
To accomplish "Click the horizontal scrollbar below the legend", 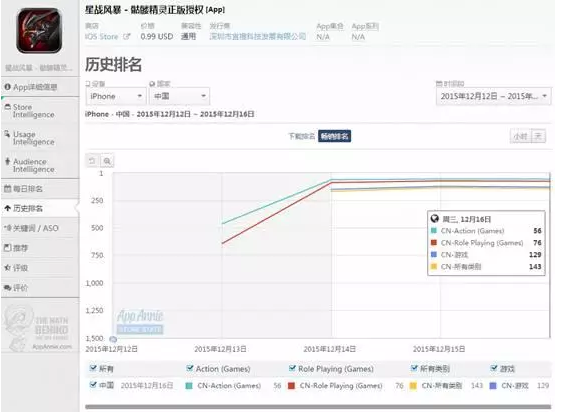I will tap(318, 407).
